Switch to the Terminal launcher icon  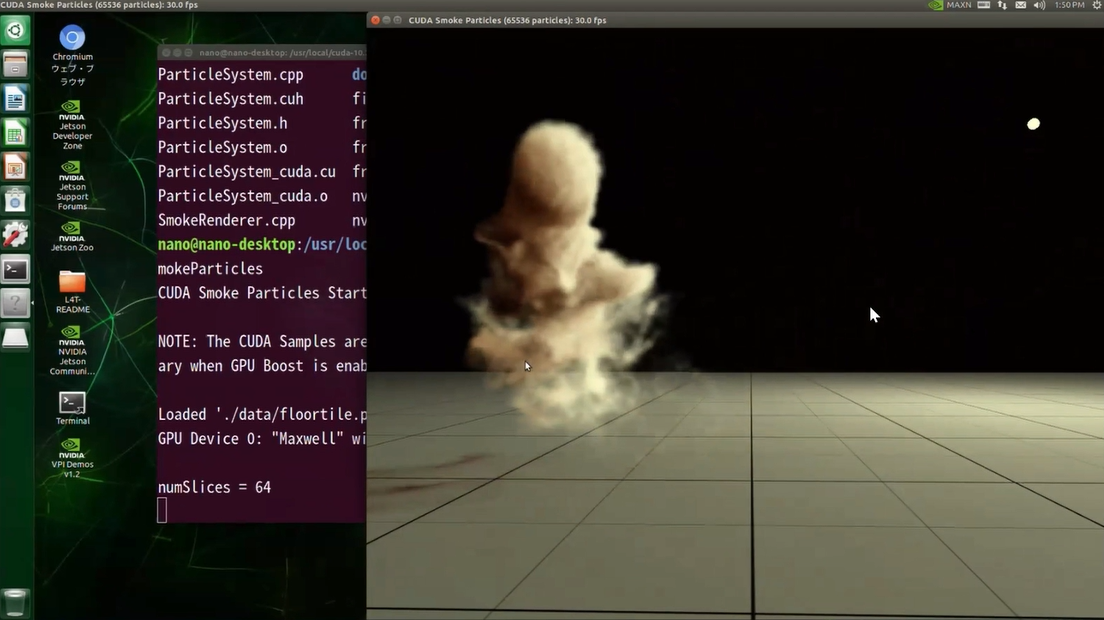pyautogui.click(x=15, y=269)
